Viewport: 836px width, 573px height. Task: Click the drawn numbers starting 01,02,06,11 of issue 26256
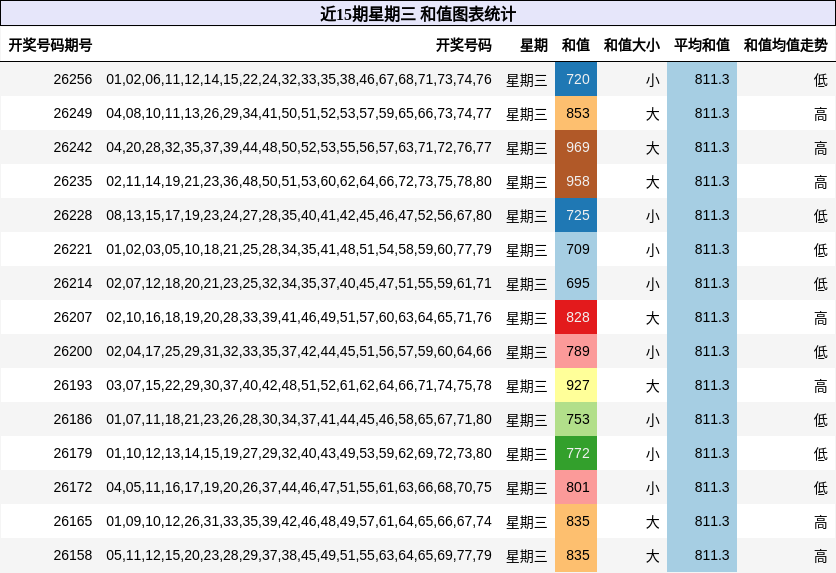click(x=299, y=79)
